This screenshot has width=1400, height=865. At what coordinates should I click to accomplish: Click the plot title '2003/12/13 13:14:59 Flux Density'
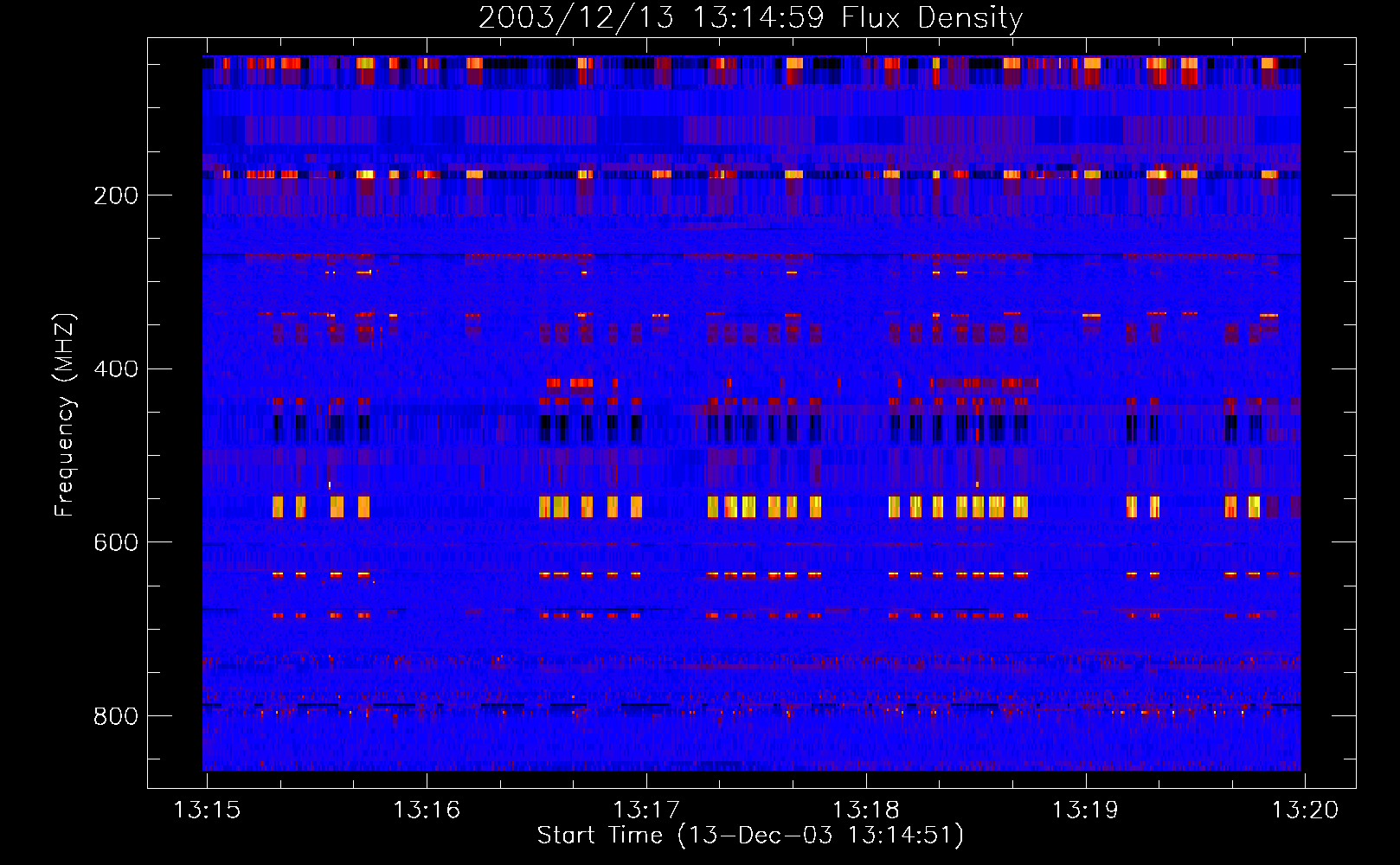(x=751, y=17)
